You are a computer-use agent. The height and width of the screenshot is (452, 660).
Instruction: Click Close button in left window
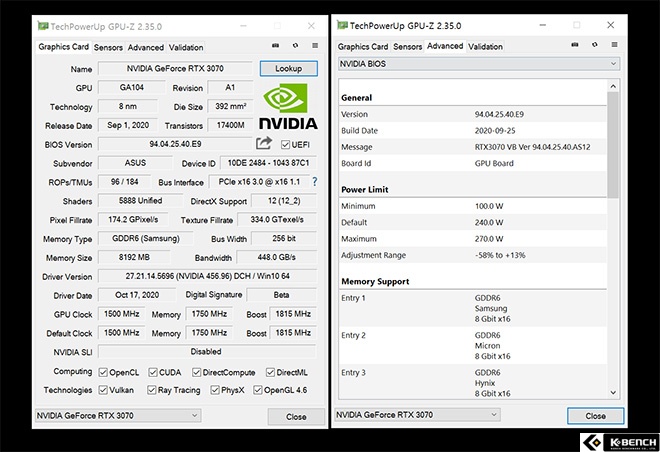pyautogui.click(x=296, y=417)
